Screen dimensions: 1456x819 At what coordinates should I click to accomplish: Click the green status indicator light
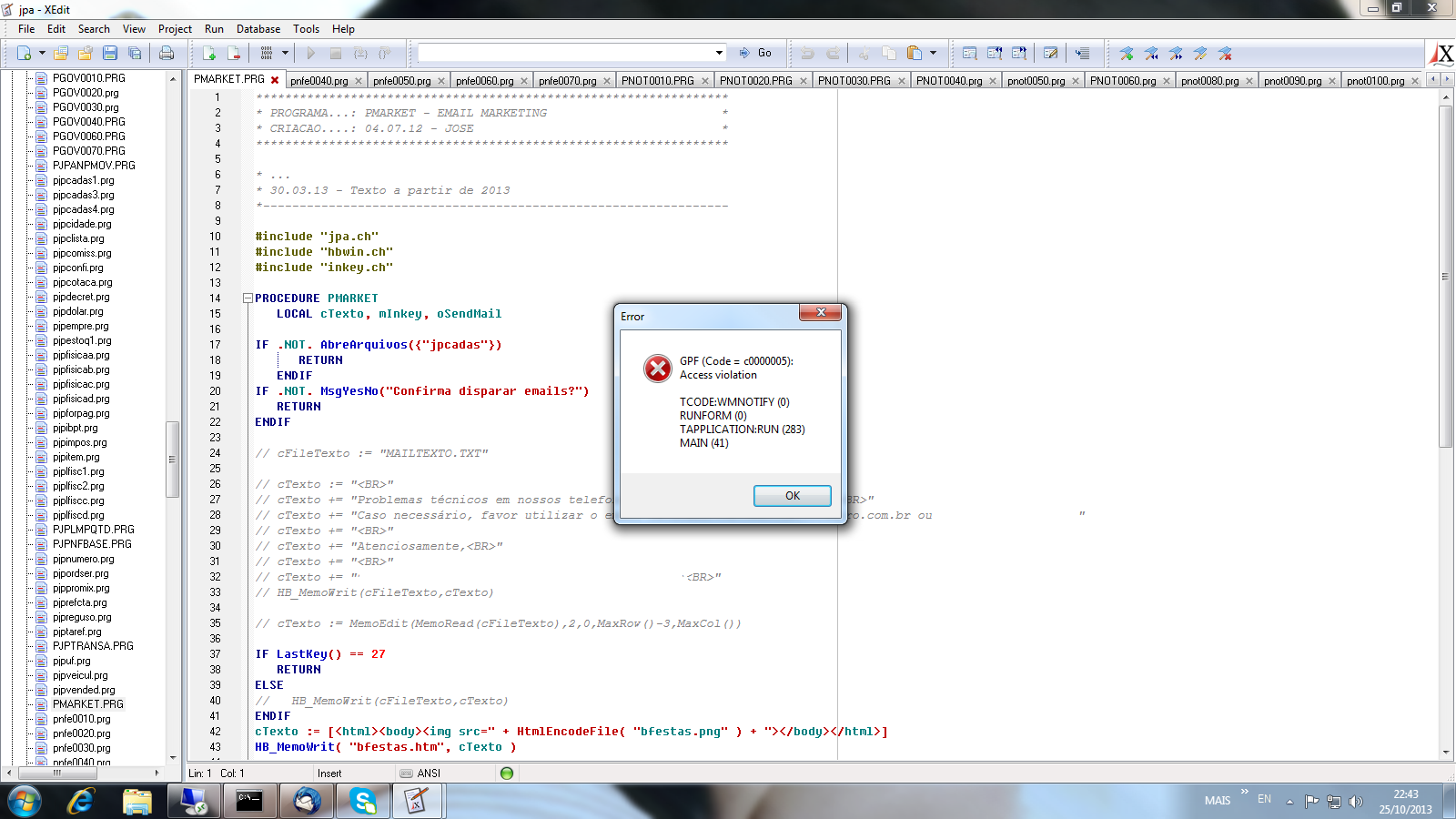(507, 773)
